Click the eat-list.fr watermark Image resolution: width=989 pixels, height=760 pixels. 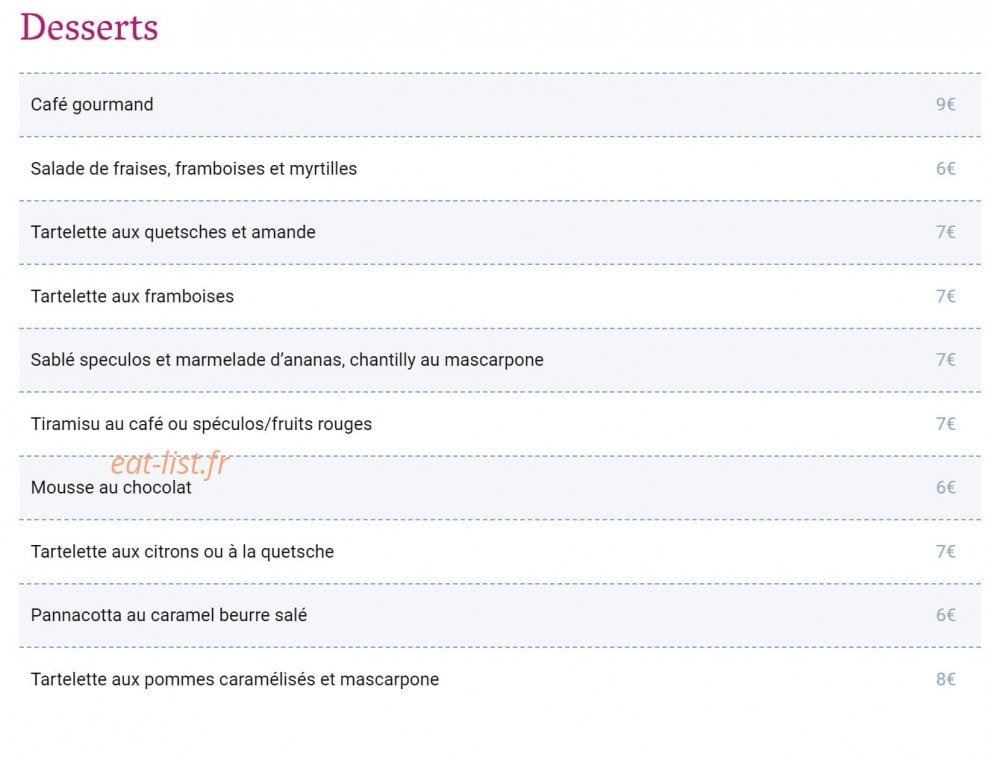coord(170,463)
